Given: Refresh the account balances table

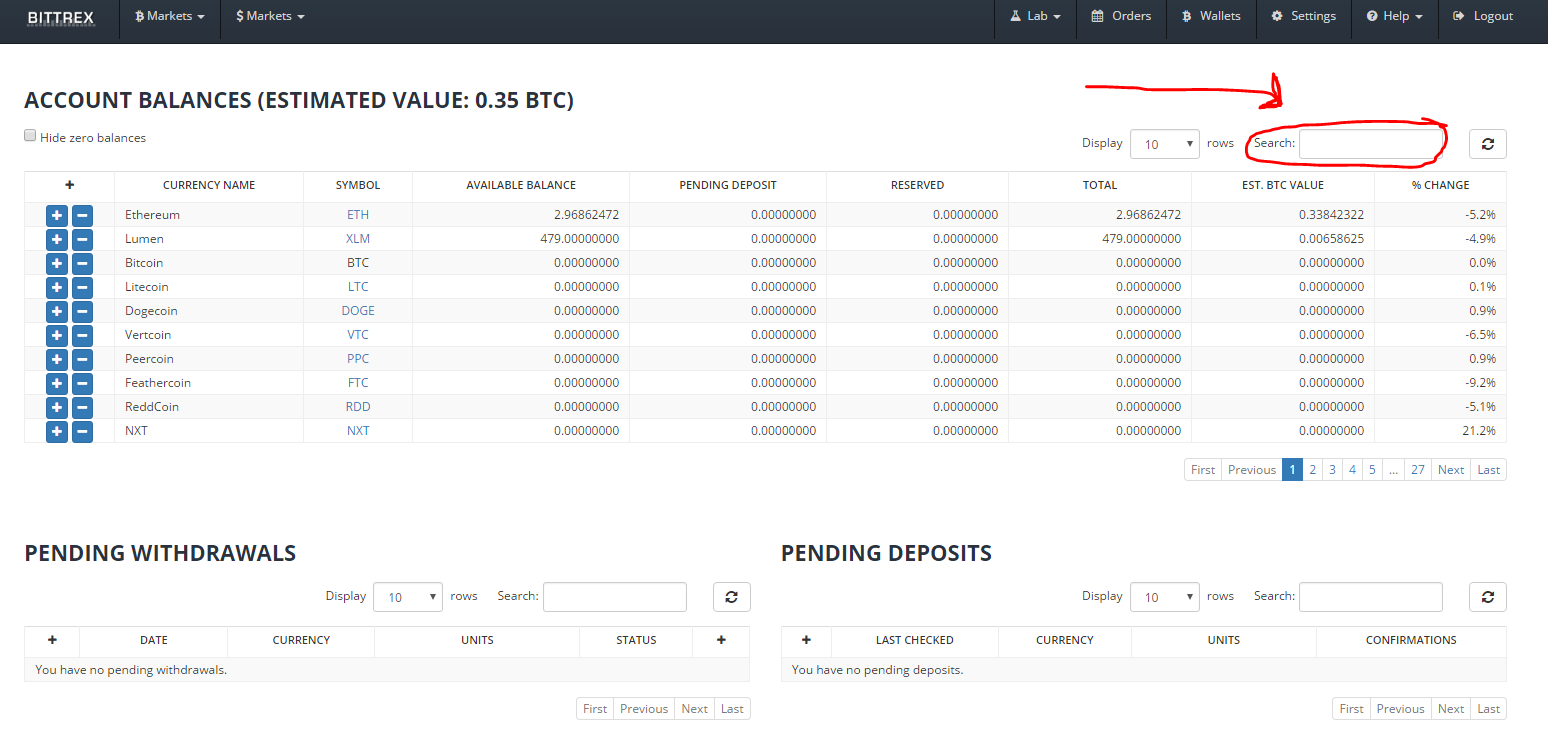Looking at the screenshot, I should [x=1487, y=144].
